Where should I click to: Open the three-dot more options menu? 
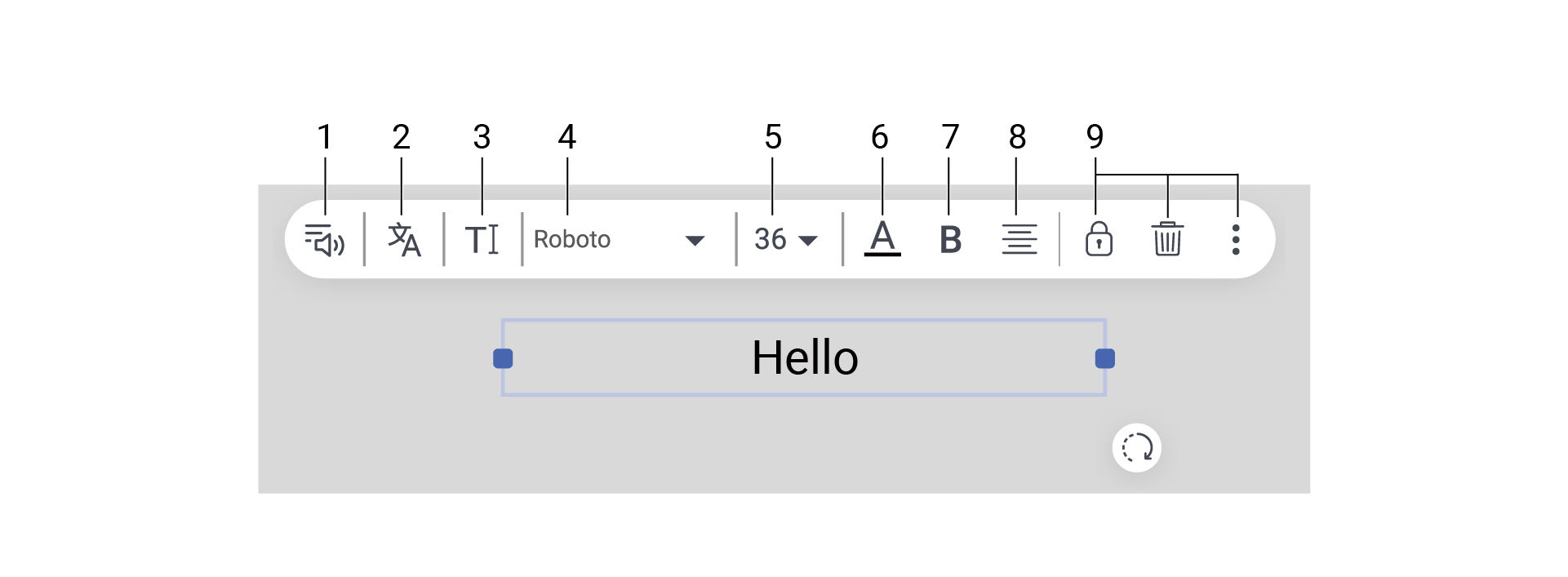(1236, 240)
